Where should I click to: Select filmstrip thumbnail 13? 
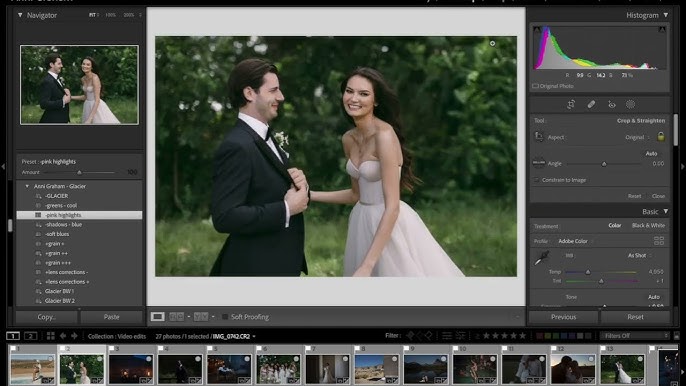[x=623, y=369]
